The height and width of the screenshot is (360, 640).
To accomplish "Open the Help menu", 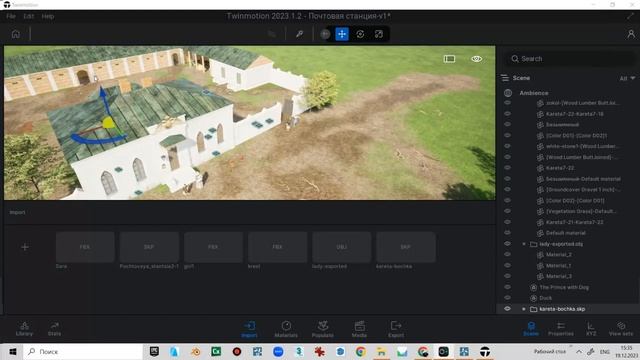I will coord(48,16).
